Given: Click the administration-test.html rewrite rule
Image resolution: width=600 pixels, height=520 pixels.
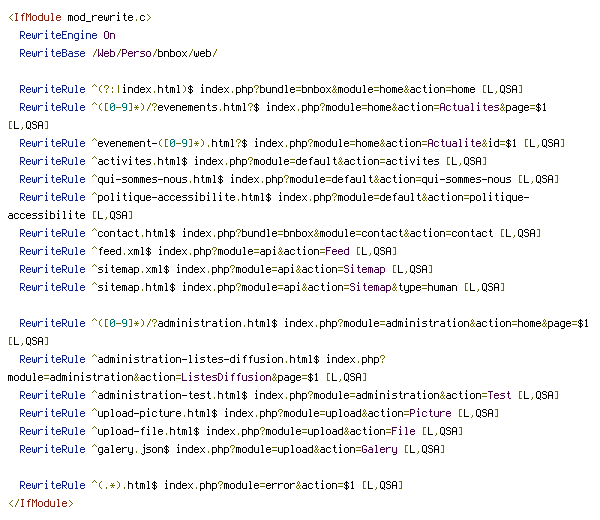Looking at the screenshot, I should pos(289,395).
